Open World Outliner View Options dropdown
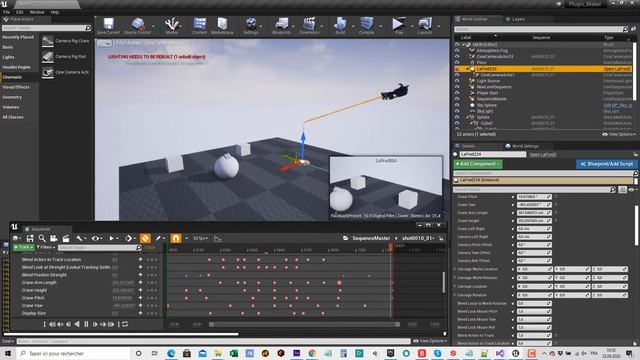The image size is (640, 360). point(619,134)
